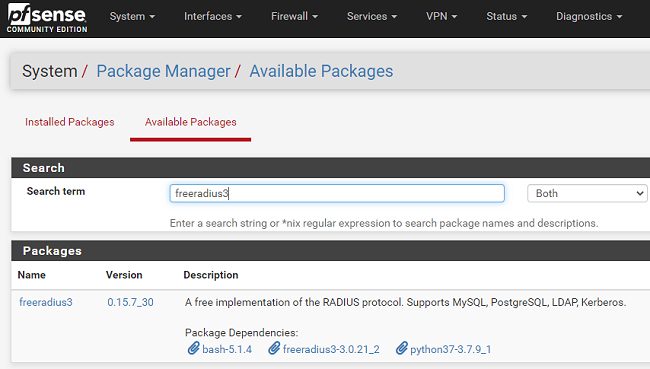Image resolution: width=650 pixels, height=369 pixels.
Task: Click paperclip icon beside freeradius3-3.0.21_2
Action: tap(274, 348)
